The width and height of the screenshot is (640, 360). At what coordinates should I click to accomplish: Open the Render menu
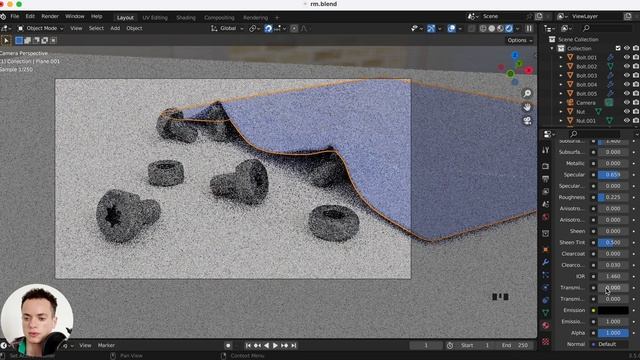tap(50, 16)
